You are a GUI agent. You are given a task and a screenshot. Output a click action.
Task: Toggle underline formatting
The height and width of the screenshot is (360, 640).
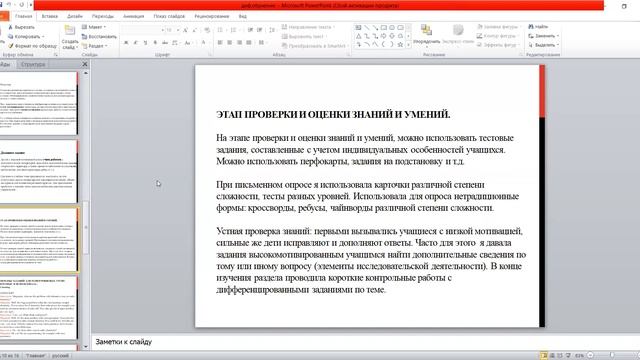(145, 42)
